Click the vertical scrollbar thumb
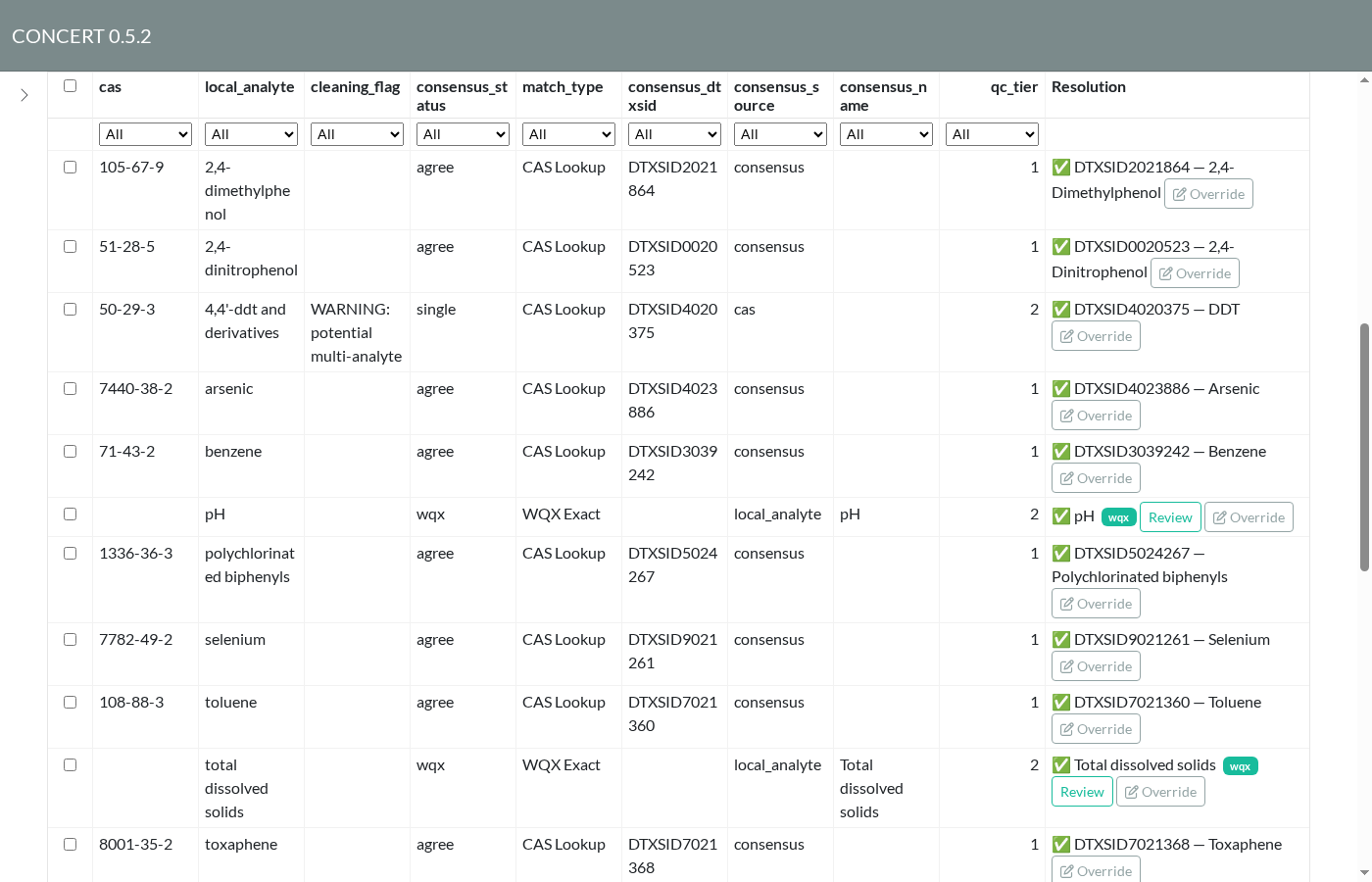Screen dimensions: 1372x882 pyautogui.click(x=1364, y=447)
